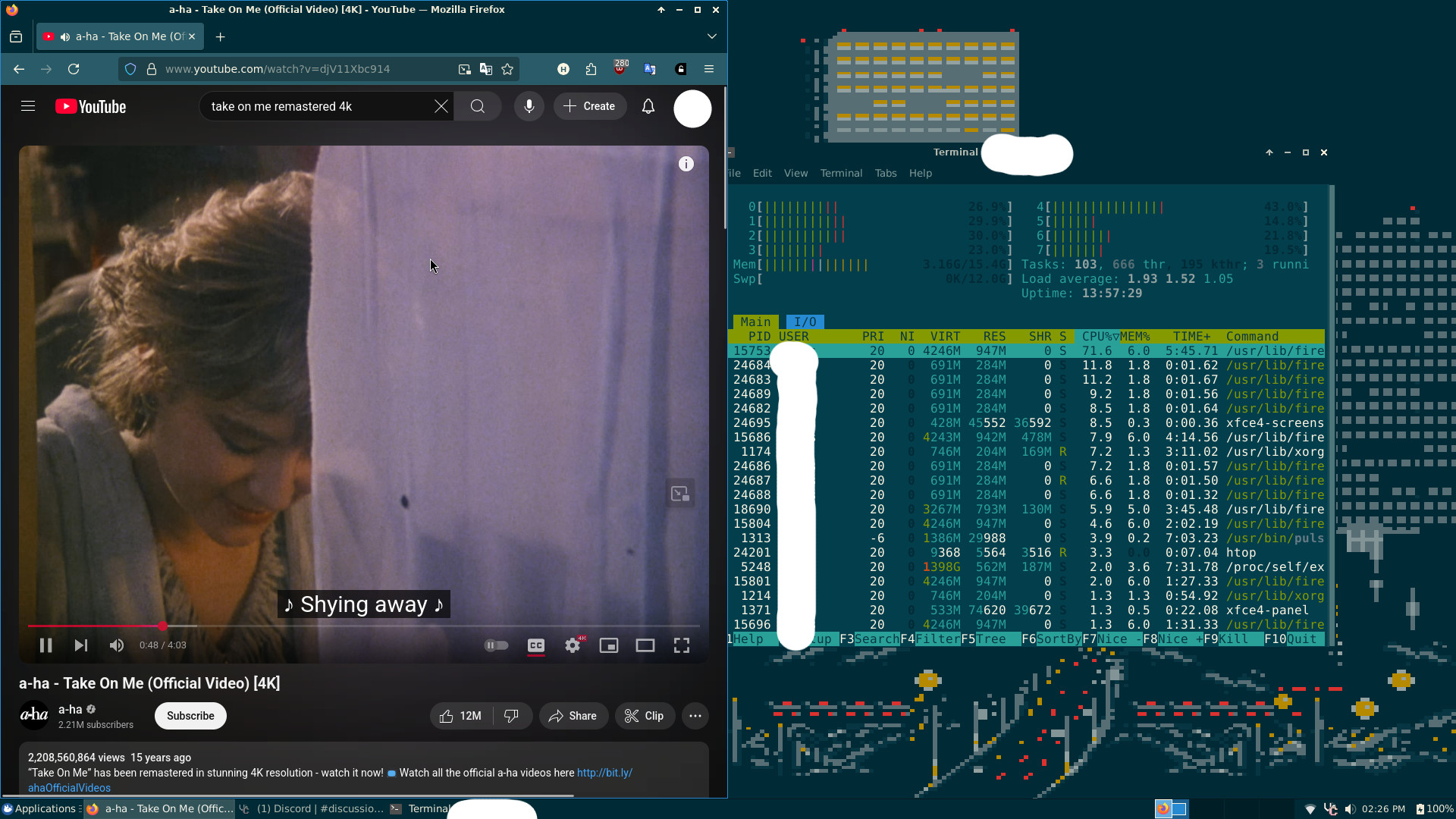Open more actions three-dot menu
This screenshot has height=819, width=1456.
tap(695, 716)
